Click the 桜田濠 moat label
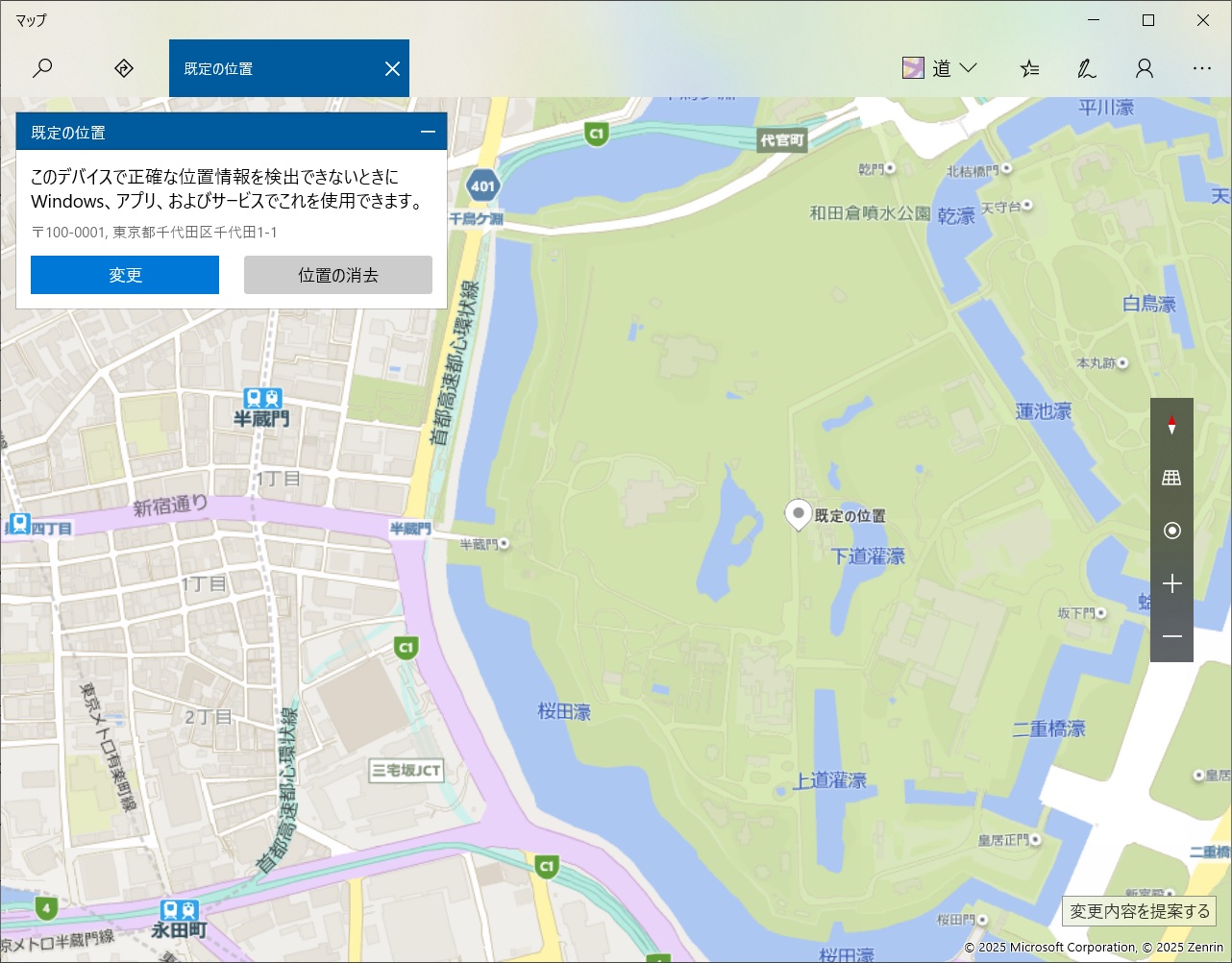This screenshot has height=963, width=1232. (x=564, y=712)
